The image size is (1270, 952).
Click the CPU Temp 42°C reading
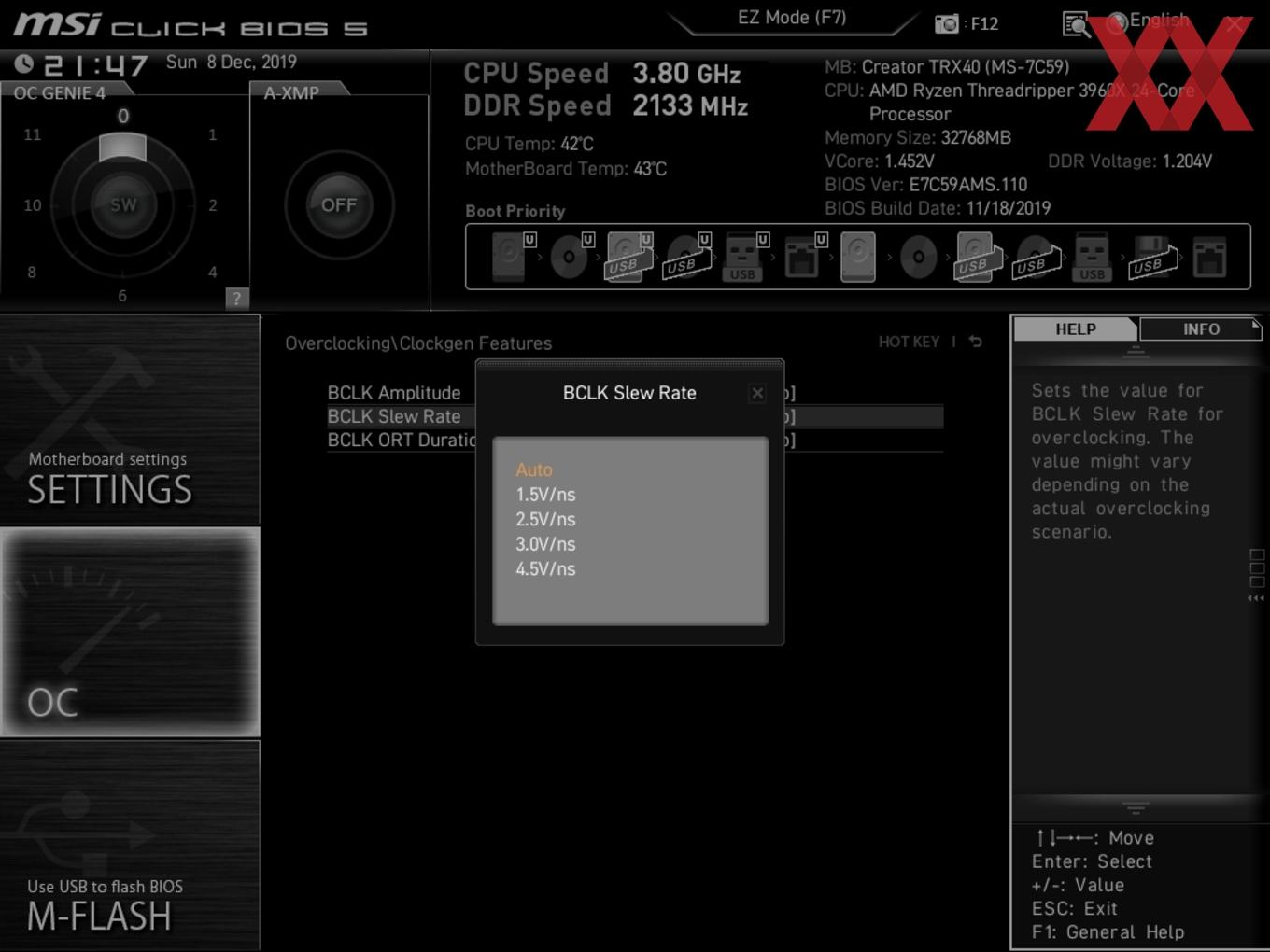529,144
